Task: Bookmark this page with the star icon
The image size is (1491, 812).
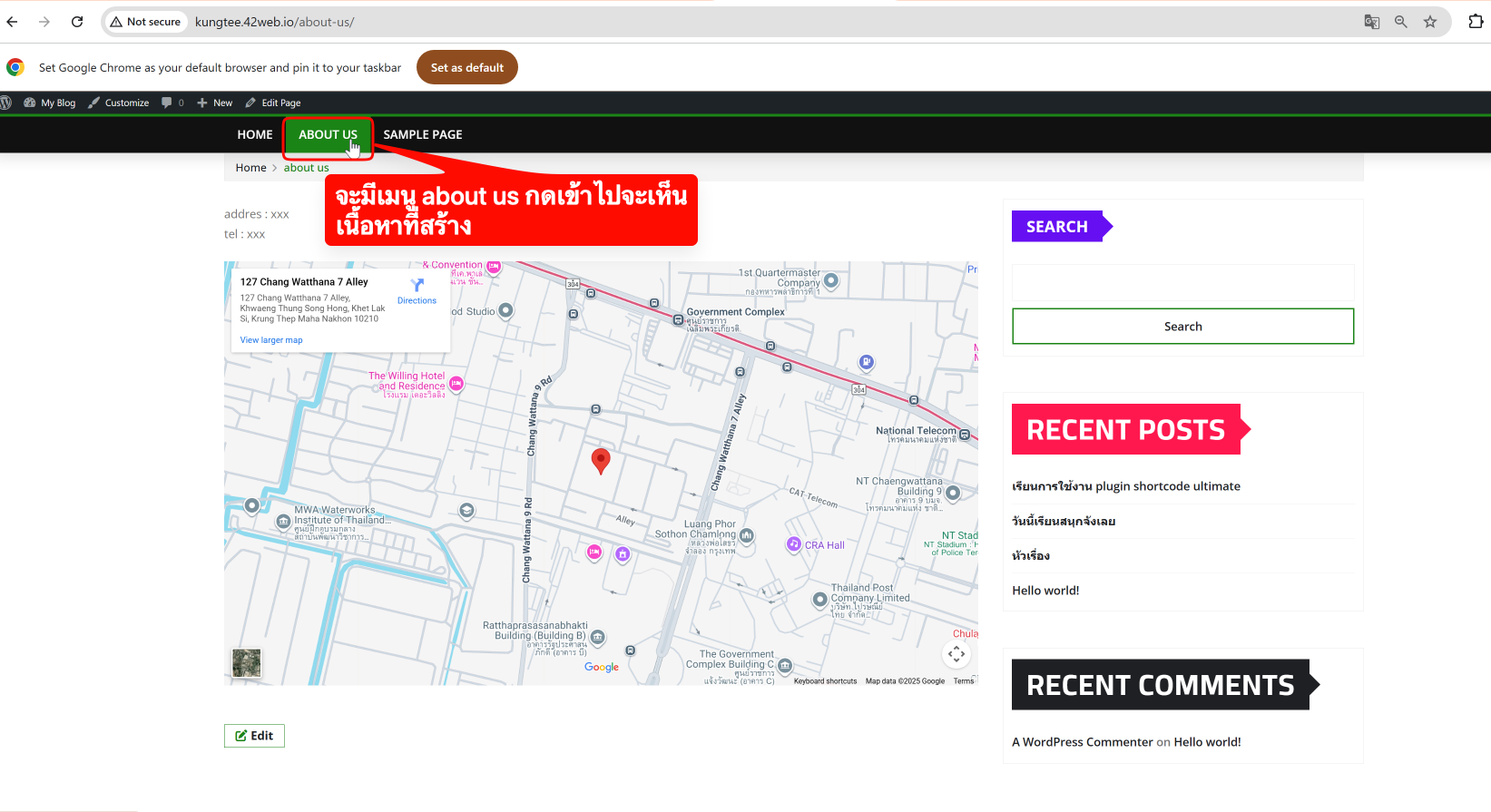Action: [1430, 22]
